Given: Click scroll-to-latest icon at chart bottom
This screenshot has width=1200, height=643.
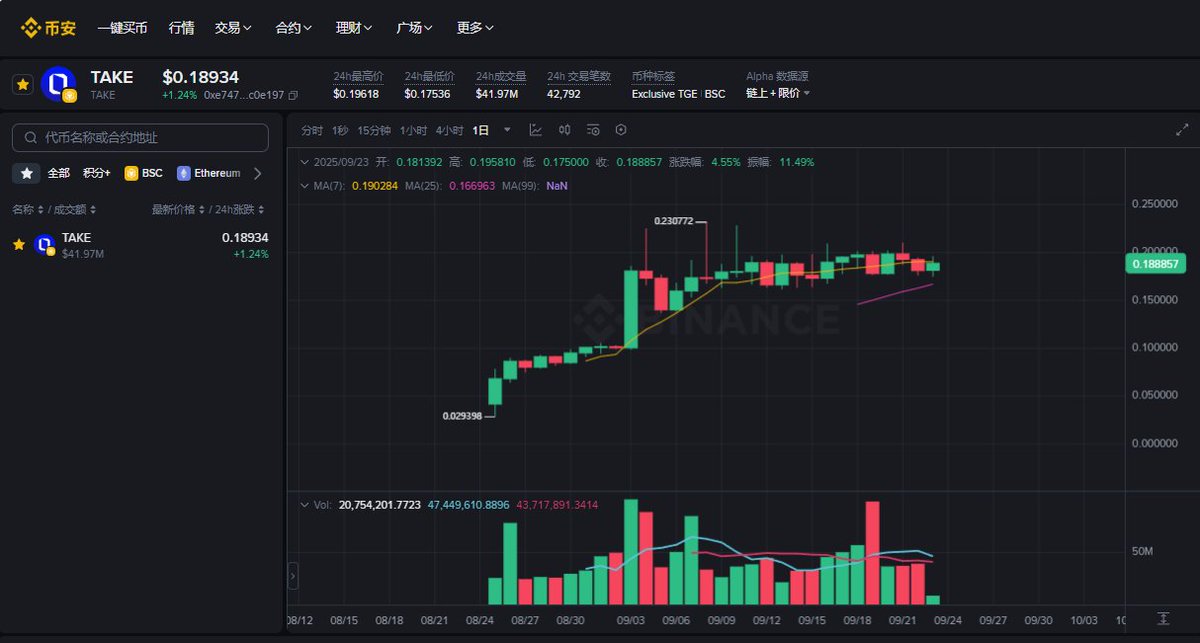Looking at the screenshot, I should point(1163,618).
